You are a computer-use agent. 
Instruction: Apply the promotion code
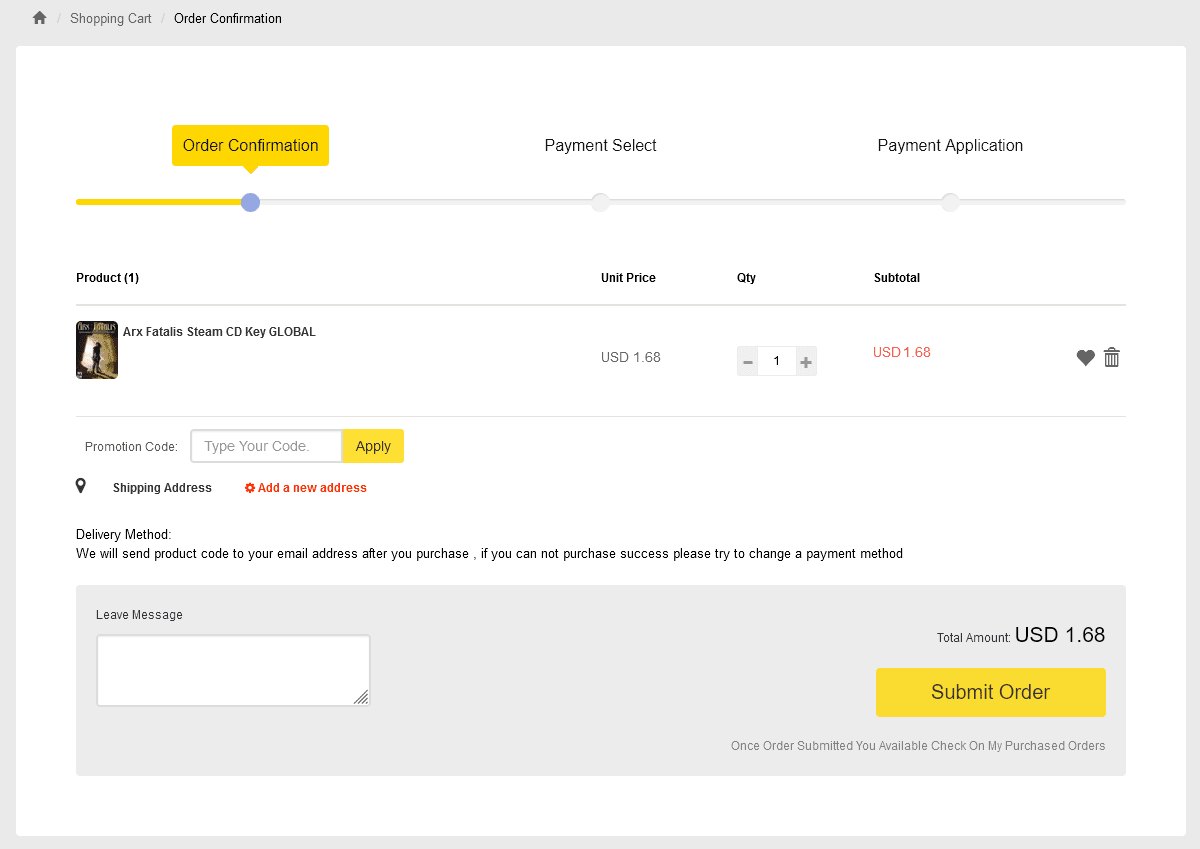[x=373, y=446]
